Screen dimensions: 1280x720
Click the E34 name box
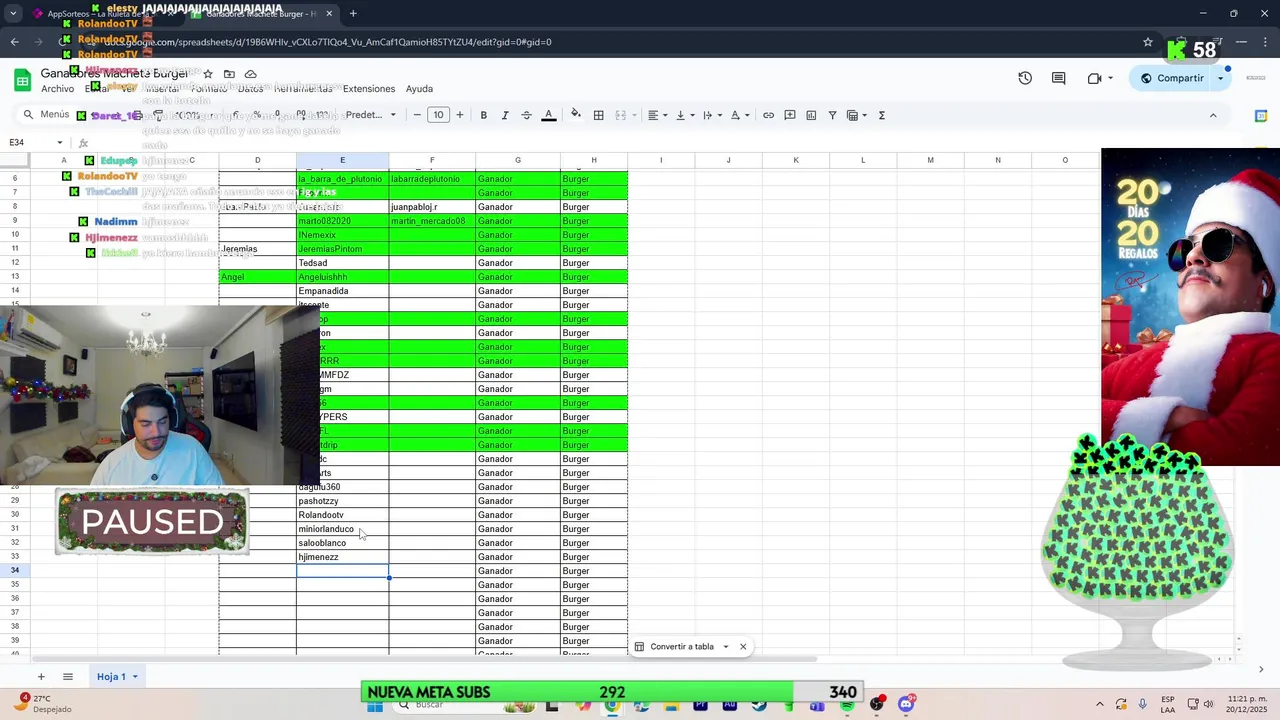(x=28, y=143)
